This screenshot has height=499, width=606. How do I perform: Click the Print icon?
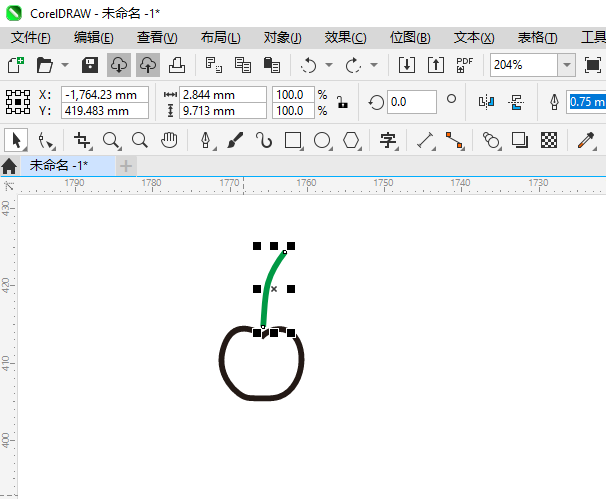point(177,65)
